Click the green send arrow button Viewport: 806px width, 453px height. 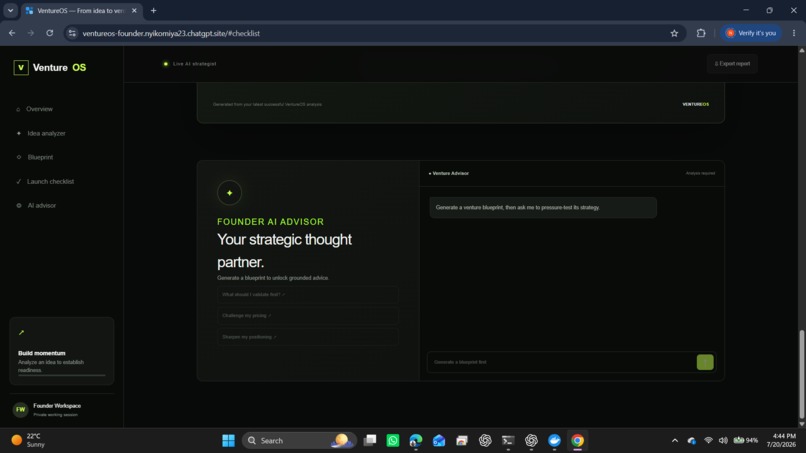pyautogui.click(x=705, y=362)
